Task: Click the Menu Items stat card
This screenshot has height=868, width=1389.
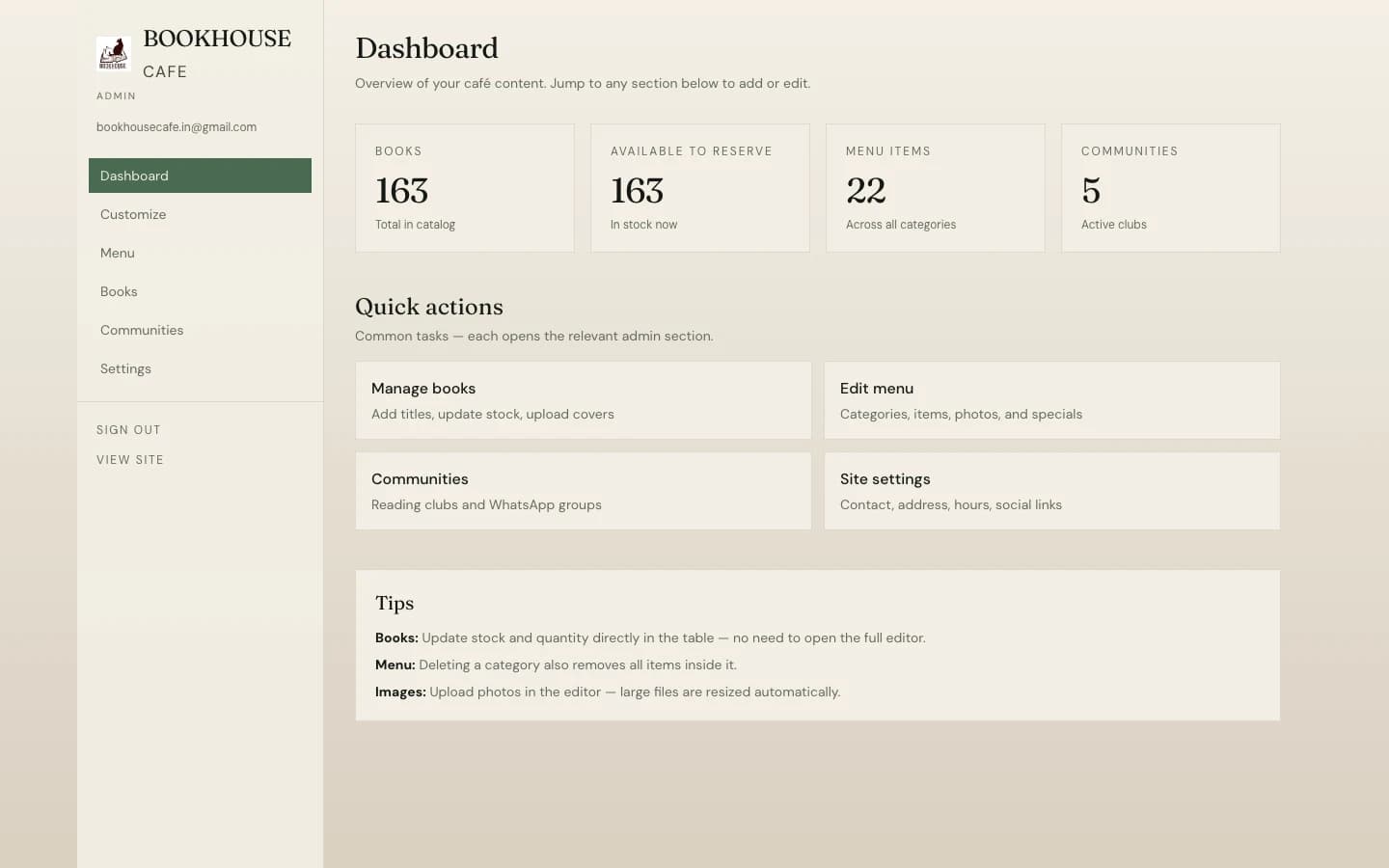Action: (936, 188)
